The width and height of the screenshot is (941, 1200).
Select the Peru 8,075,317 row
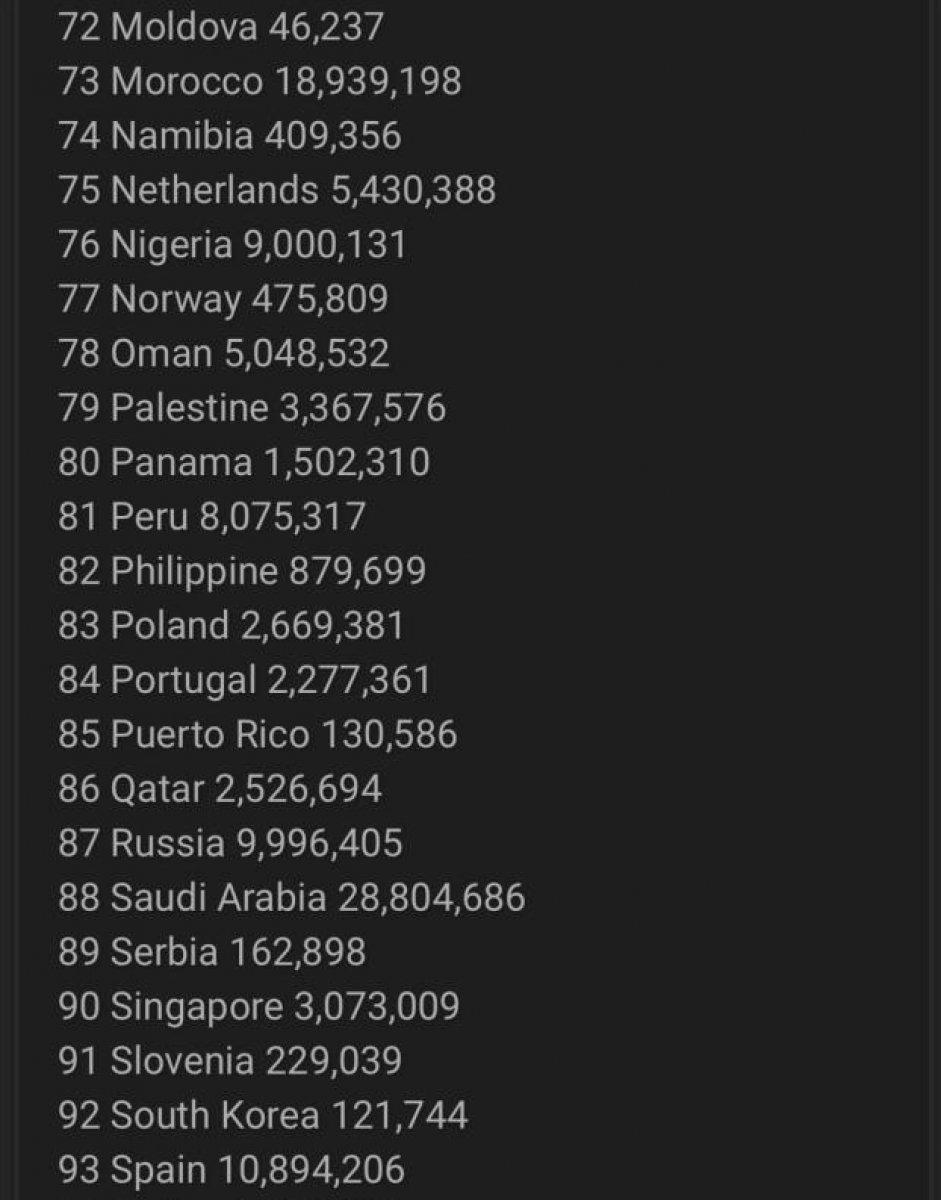point(212,516)
